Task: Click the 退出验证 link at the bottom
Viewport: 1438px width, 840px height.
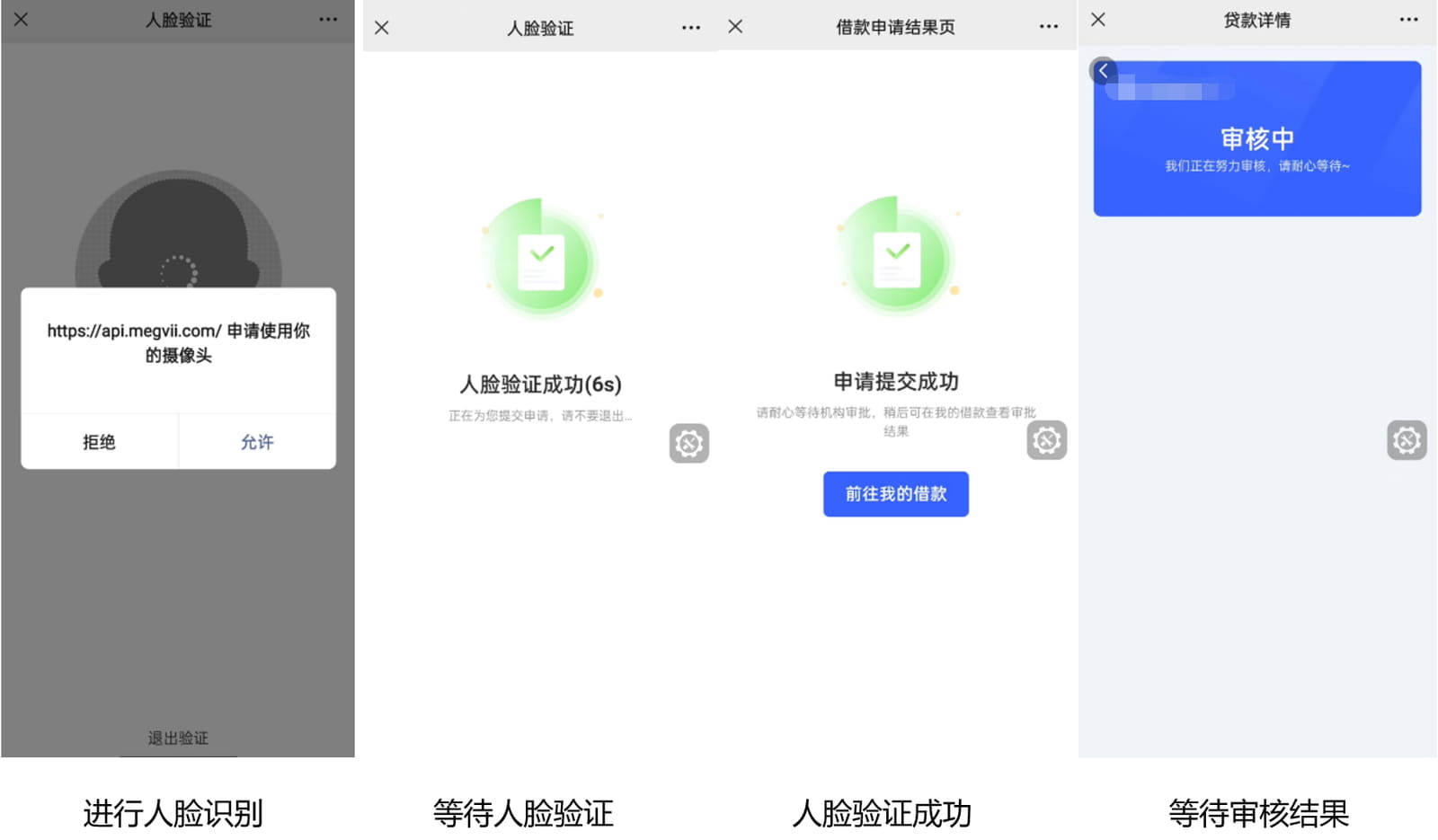Action: [178, 738]
